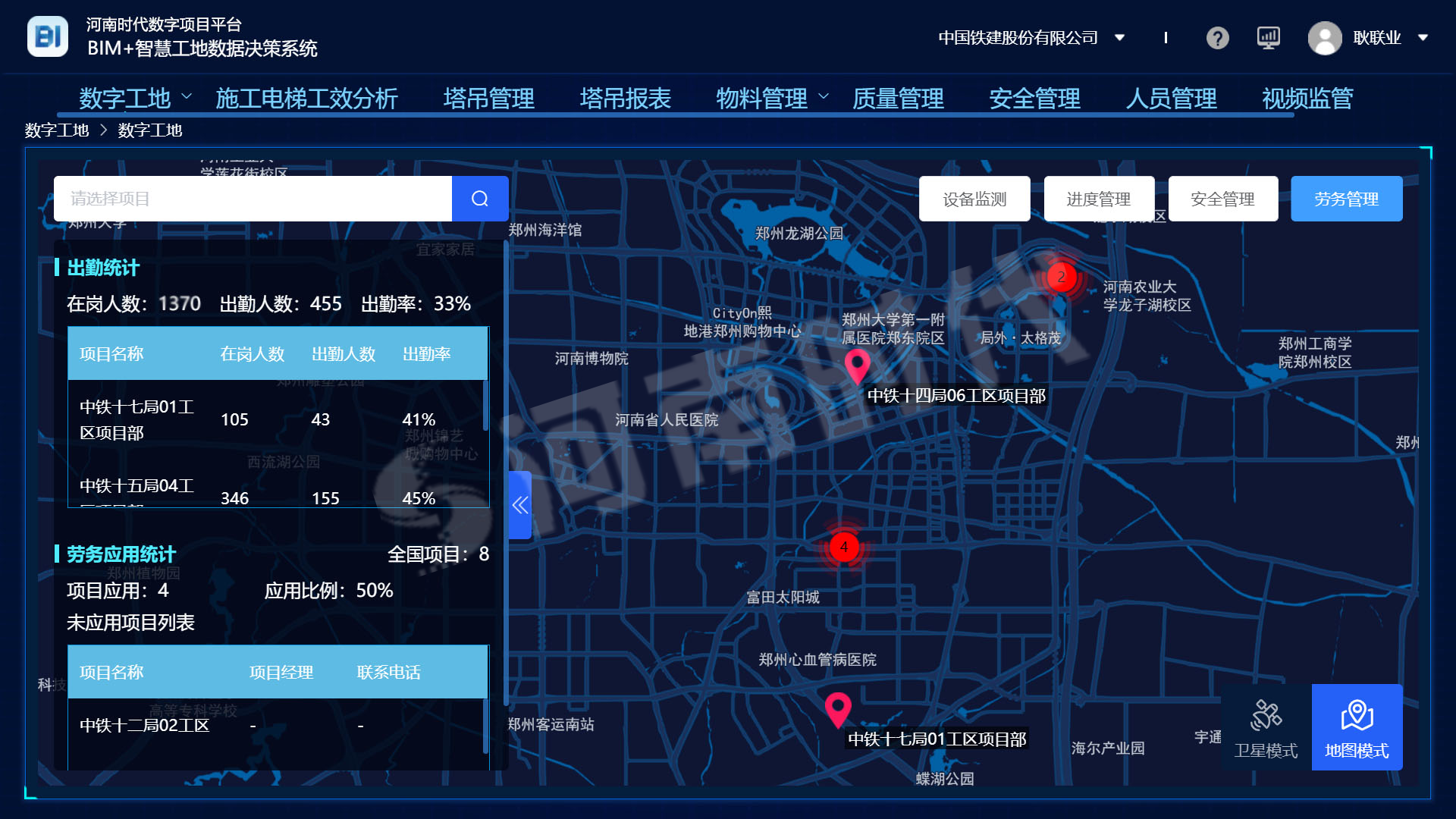Click the 出勤率: 33% summary value
1456x819 pixels.
[x=416, y=304]
